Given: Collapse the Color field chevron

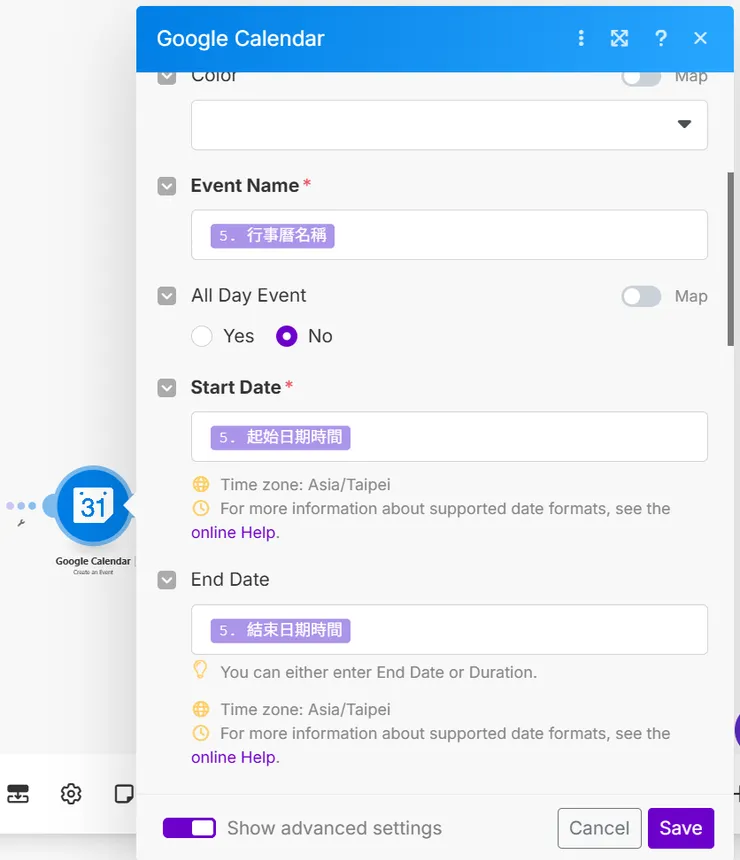Looking at the screenshot, I should click(167, 77).
